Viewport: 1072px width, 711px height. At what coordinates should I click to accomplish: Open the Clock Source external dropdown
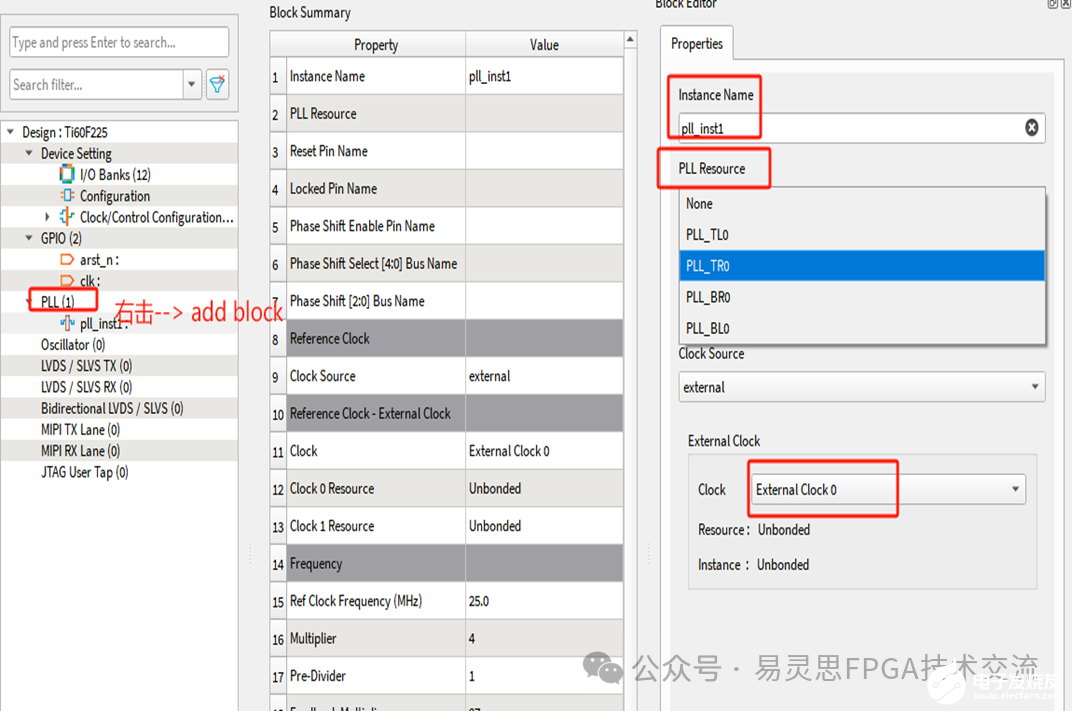pyautogui.click(x=861, y=387)
